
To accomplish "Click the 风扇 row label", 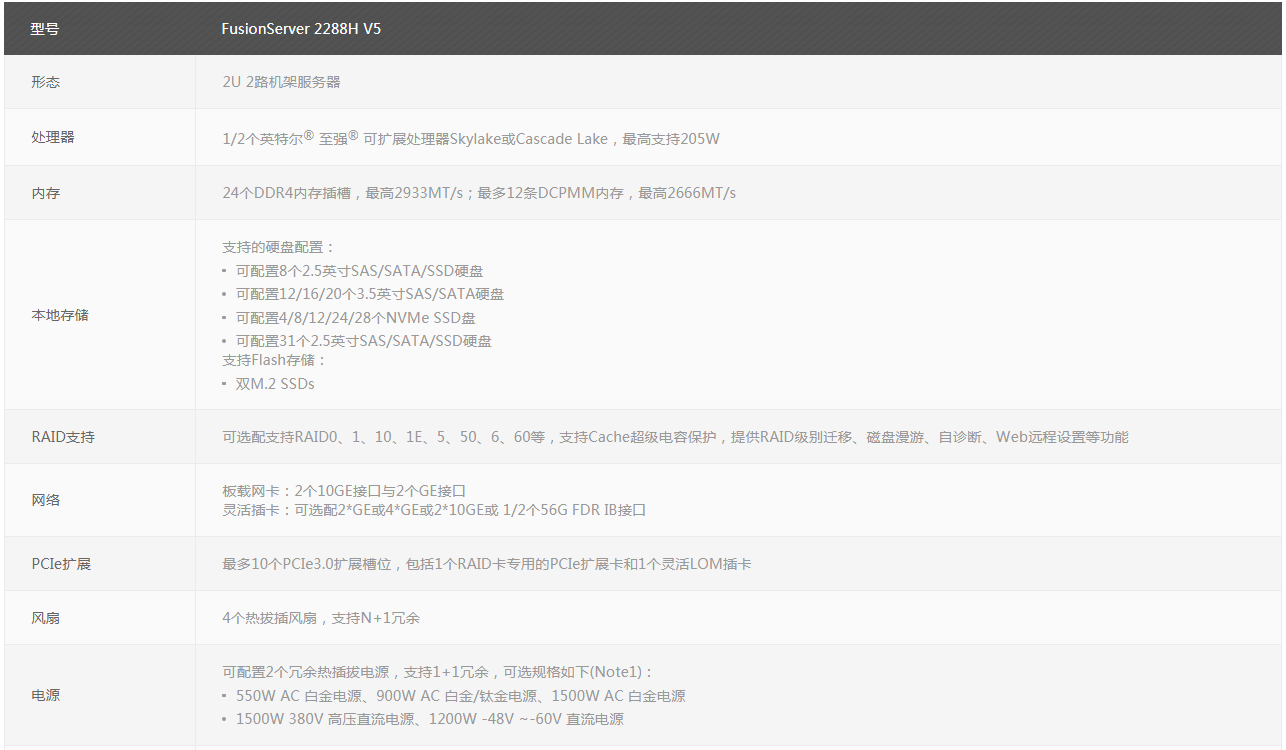I will click(45, 618).
